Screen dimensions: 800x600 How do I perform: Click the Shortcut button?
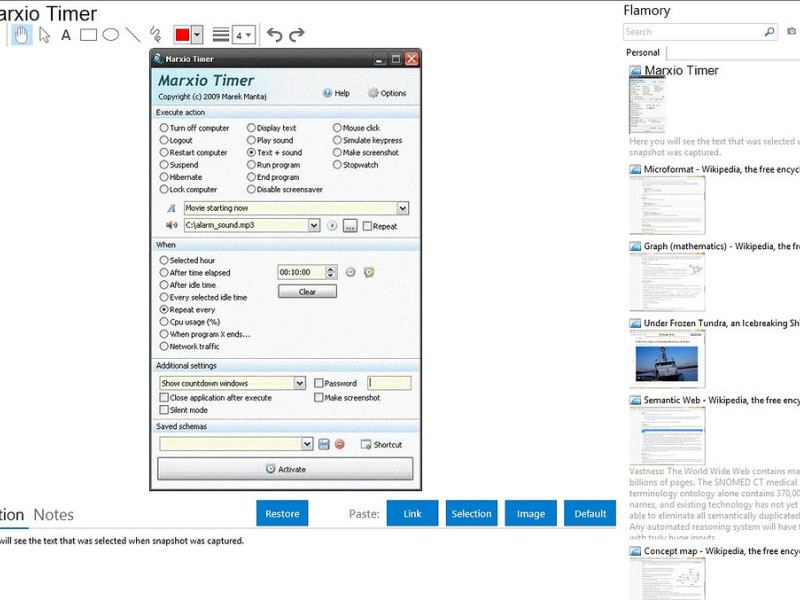[382, 444]
